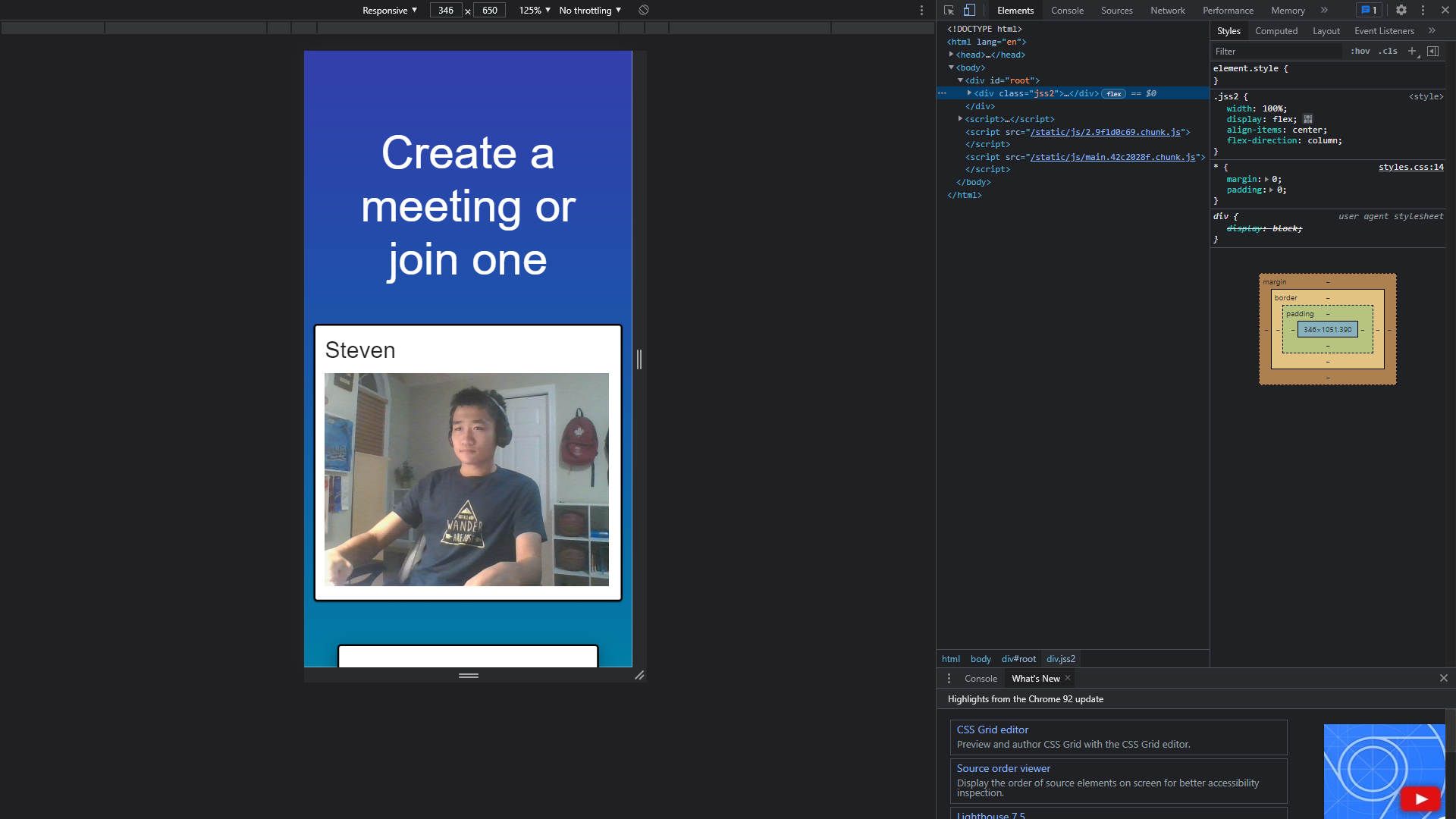Screen dimensions: 1456x819
Task: Open the styles.css:14 source link
Action: tap(1410, 167)
